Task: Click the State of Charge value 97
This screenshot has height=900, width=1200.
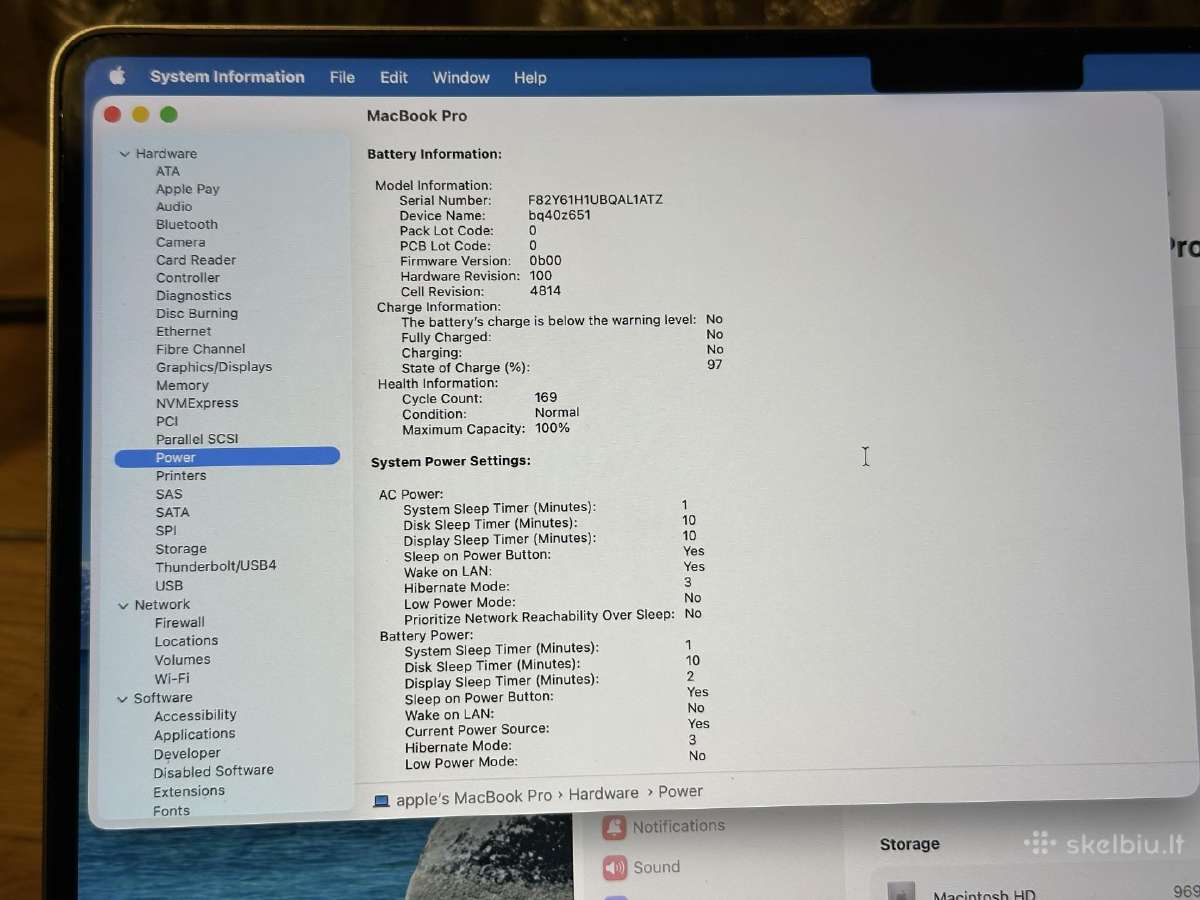Action: pyautogui.click(x=714, y=365)
